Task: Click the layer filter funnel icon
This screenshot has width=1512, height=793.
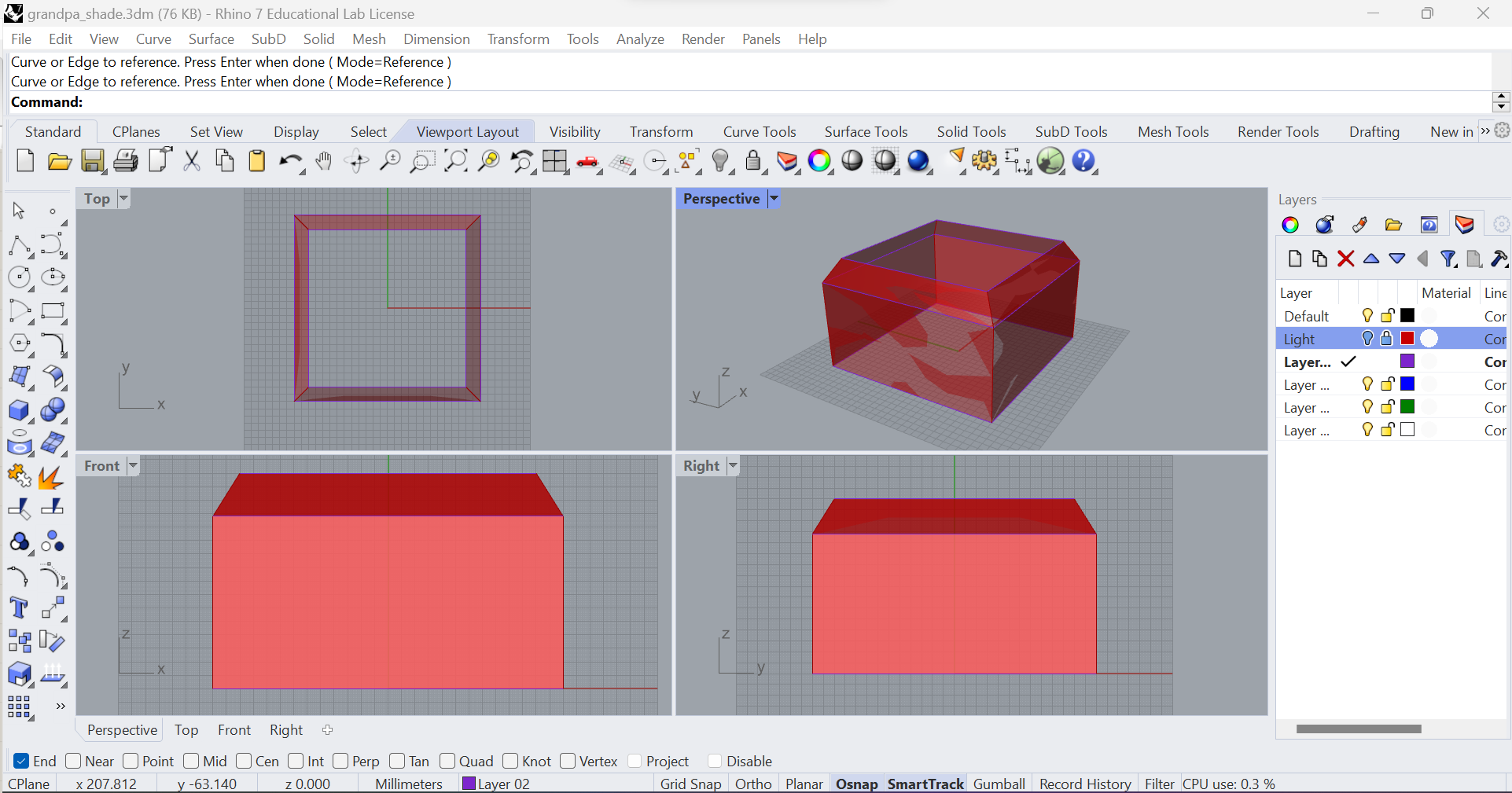Action: 1448,259
